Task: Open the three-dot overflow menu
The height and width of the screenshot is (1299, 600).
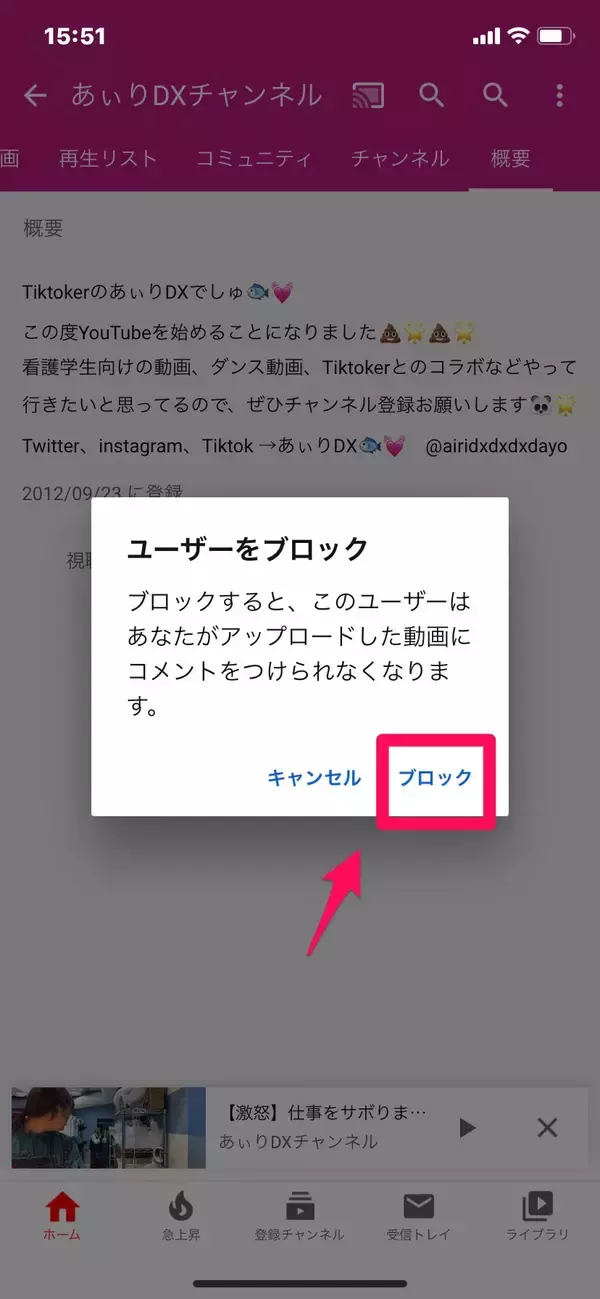Action: [560, 95]
